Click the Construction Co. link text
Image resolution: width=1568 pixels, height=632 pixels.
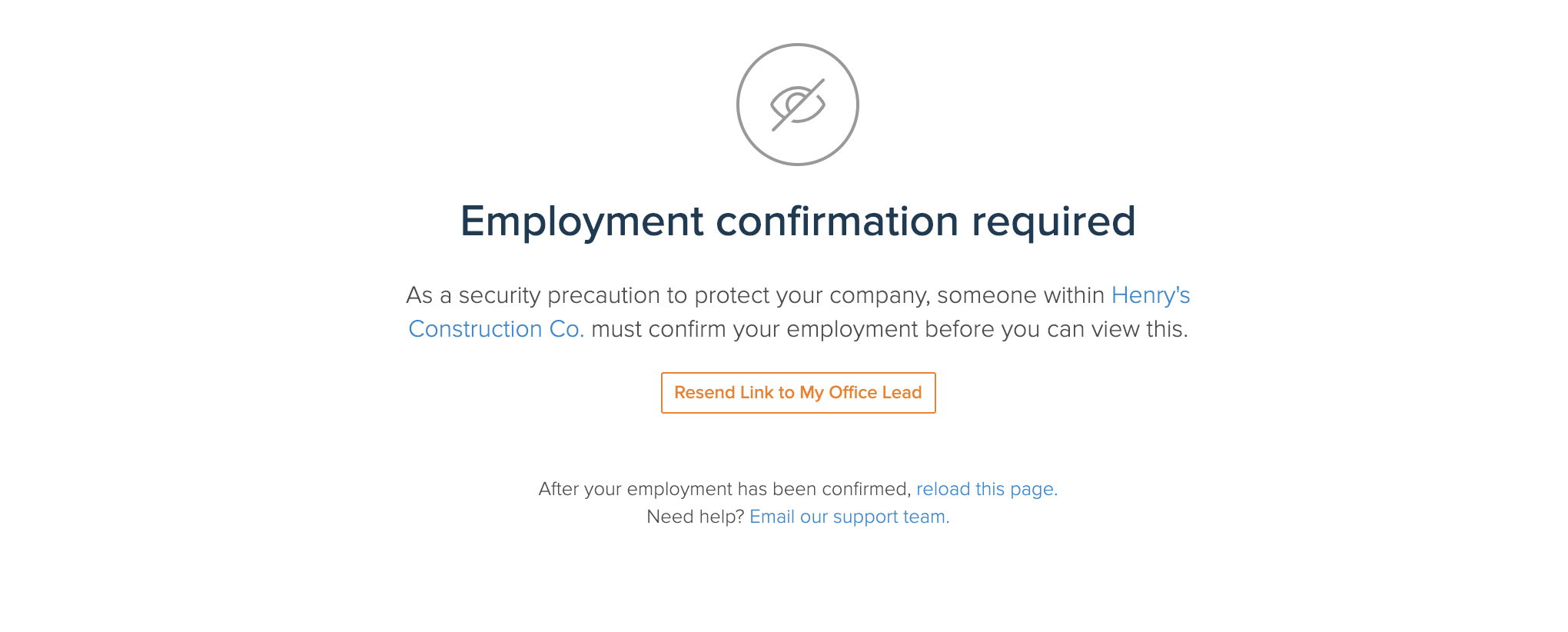(x=497, y=329)
